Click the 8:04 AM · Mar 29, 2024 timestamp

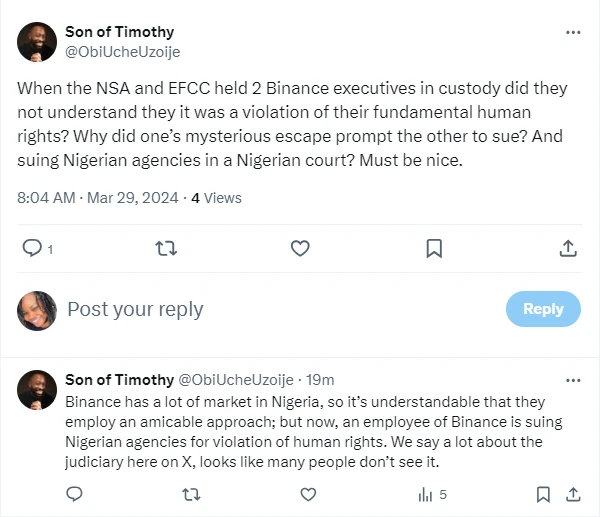coord(98,198)
